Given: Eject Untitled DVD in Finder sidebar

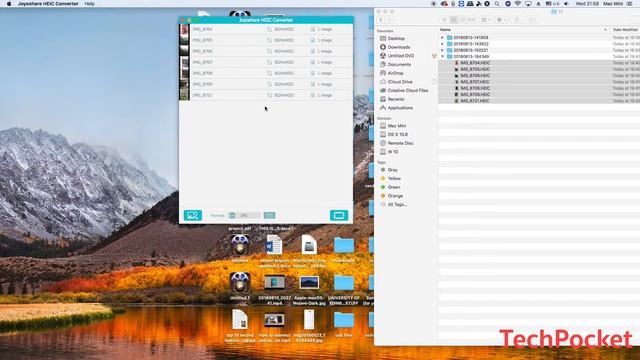Looking at the screenshot, I should click(x=434, y=56).
